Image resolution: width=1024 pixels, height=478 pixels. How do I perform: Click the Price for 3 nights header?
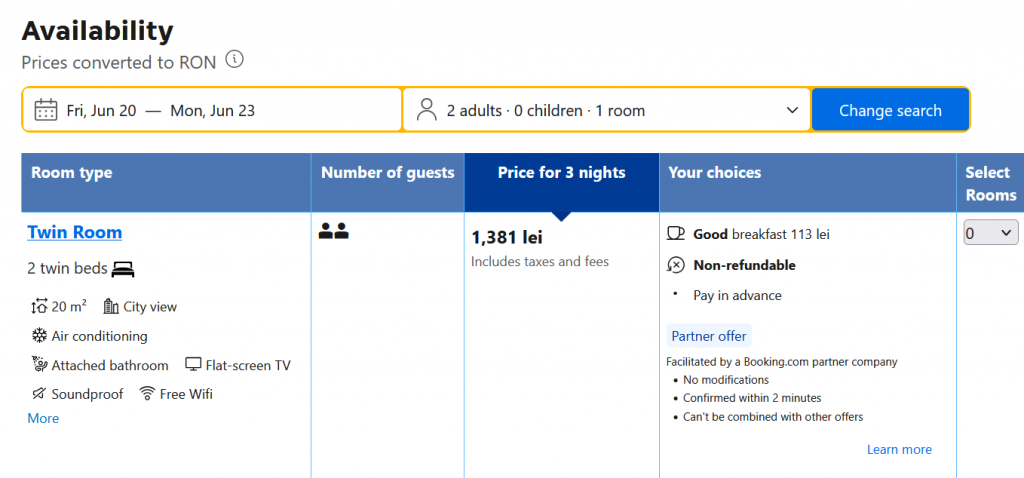pyautogui.click(x=561, y=173)
